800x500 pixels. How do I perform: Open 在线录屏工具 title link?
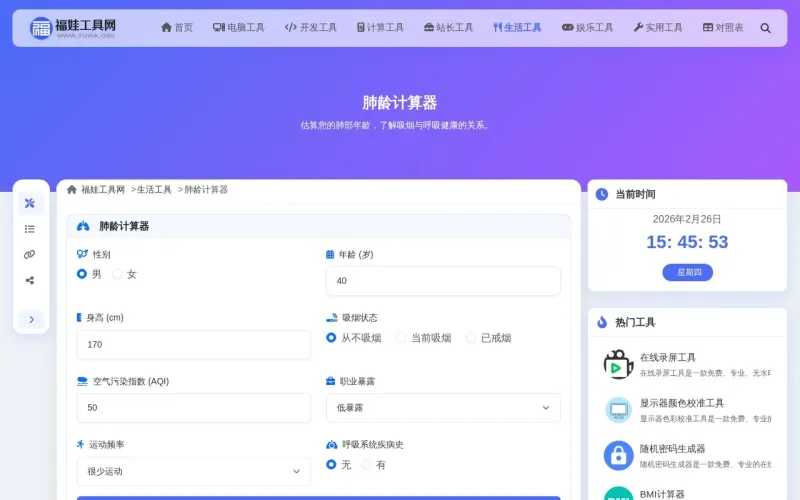[x=667, y=358]
